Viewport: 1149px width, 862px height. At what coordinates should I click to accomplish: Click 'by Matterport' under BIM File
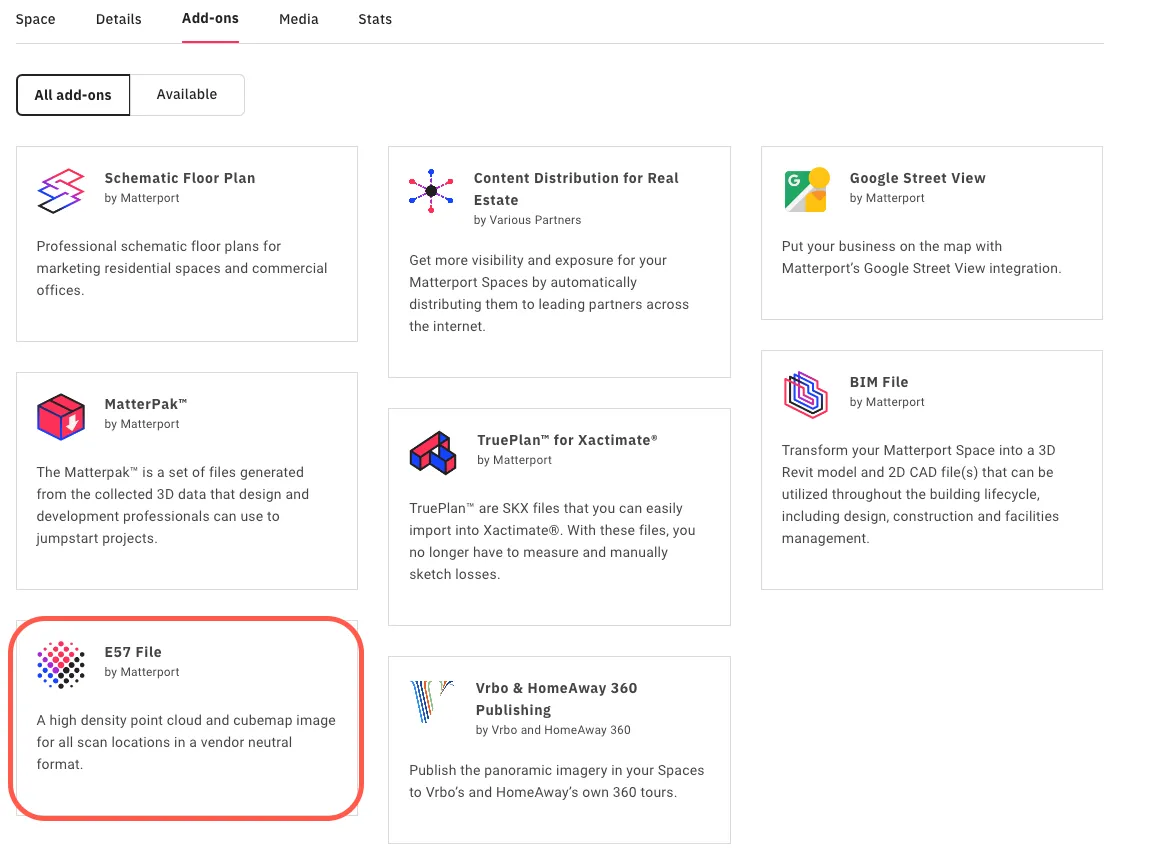pyautogui.click(x=887, y=402)
